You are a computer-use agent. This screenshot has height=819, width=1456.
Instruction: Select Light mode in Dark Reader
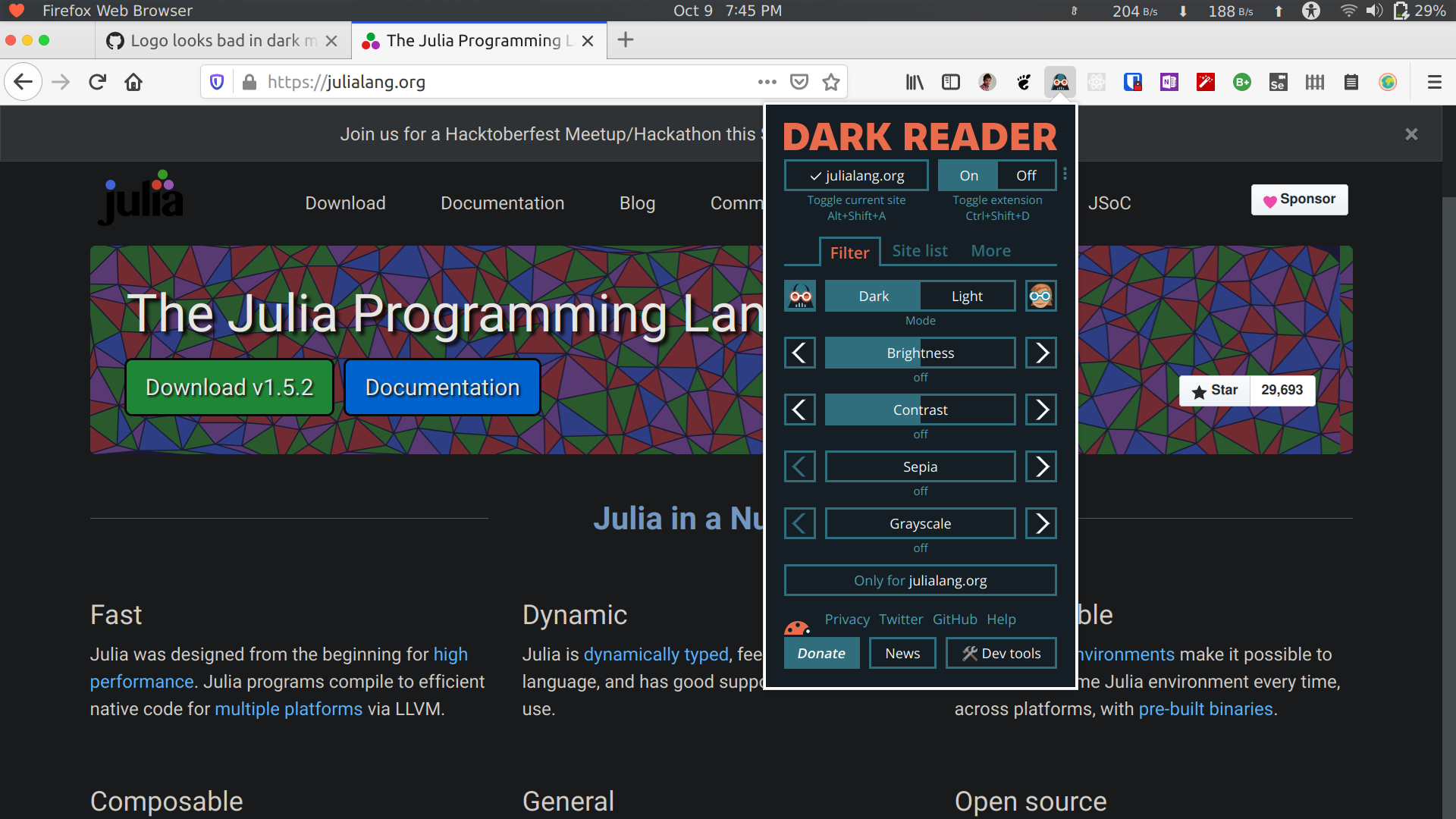pos(968,296)
